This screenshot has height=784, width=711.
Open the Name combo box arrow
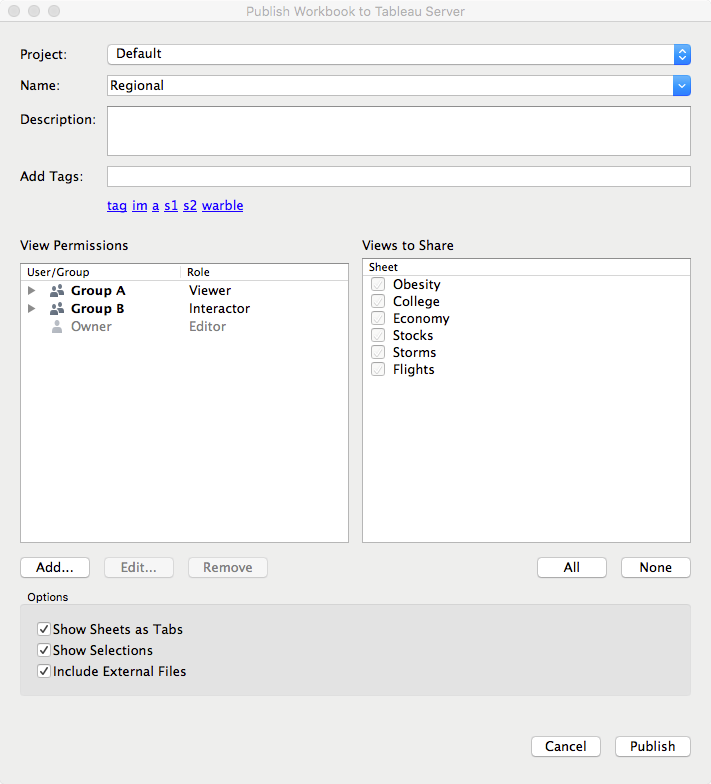click(x=682, y=86)
